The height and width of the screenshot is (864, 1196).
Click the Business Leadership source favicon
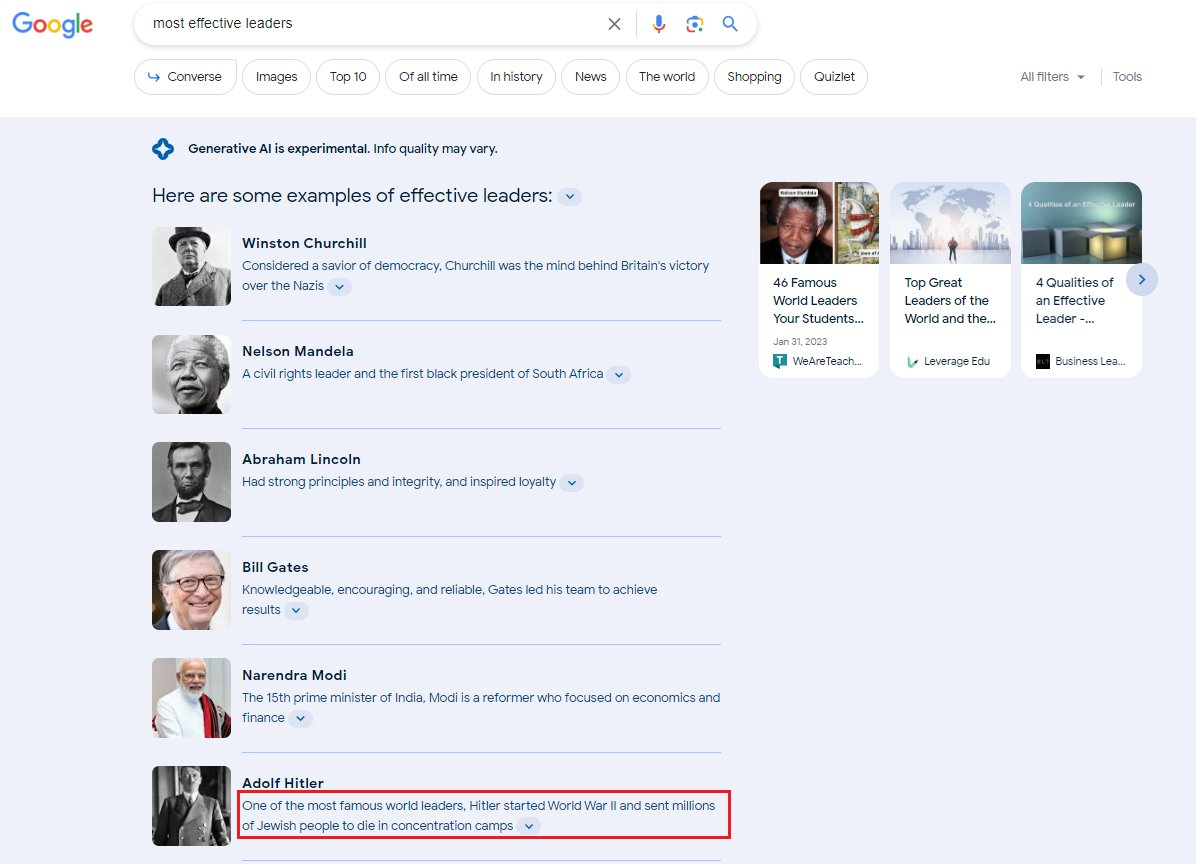click(1043, 361)
